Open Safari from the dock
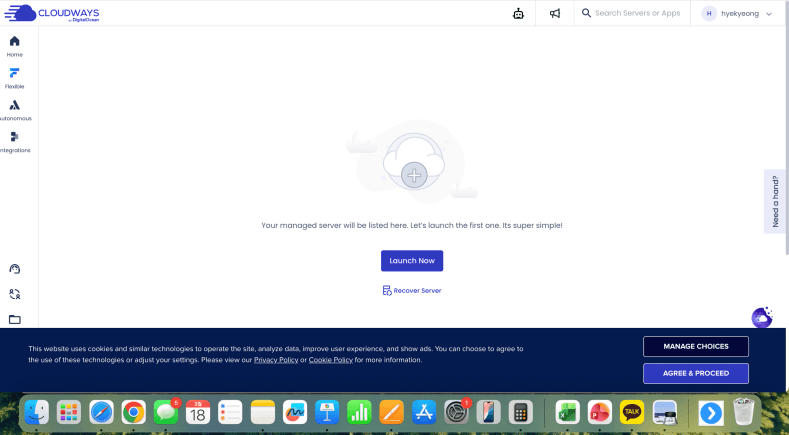 pos(101,413)
